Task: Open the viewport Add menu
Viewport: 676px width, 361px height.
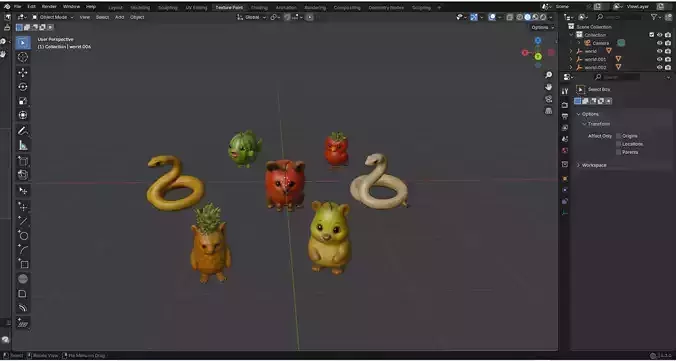Action: 119,17
